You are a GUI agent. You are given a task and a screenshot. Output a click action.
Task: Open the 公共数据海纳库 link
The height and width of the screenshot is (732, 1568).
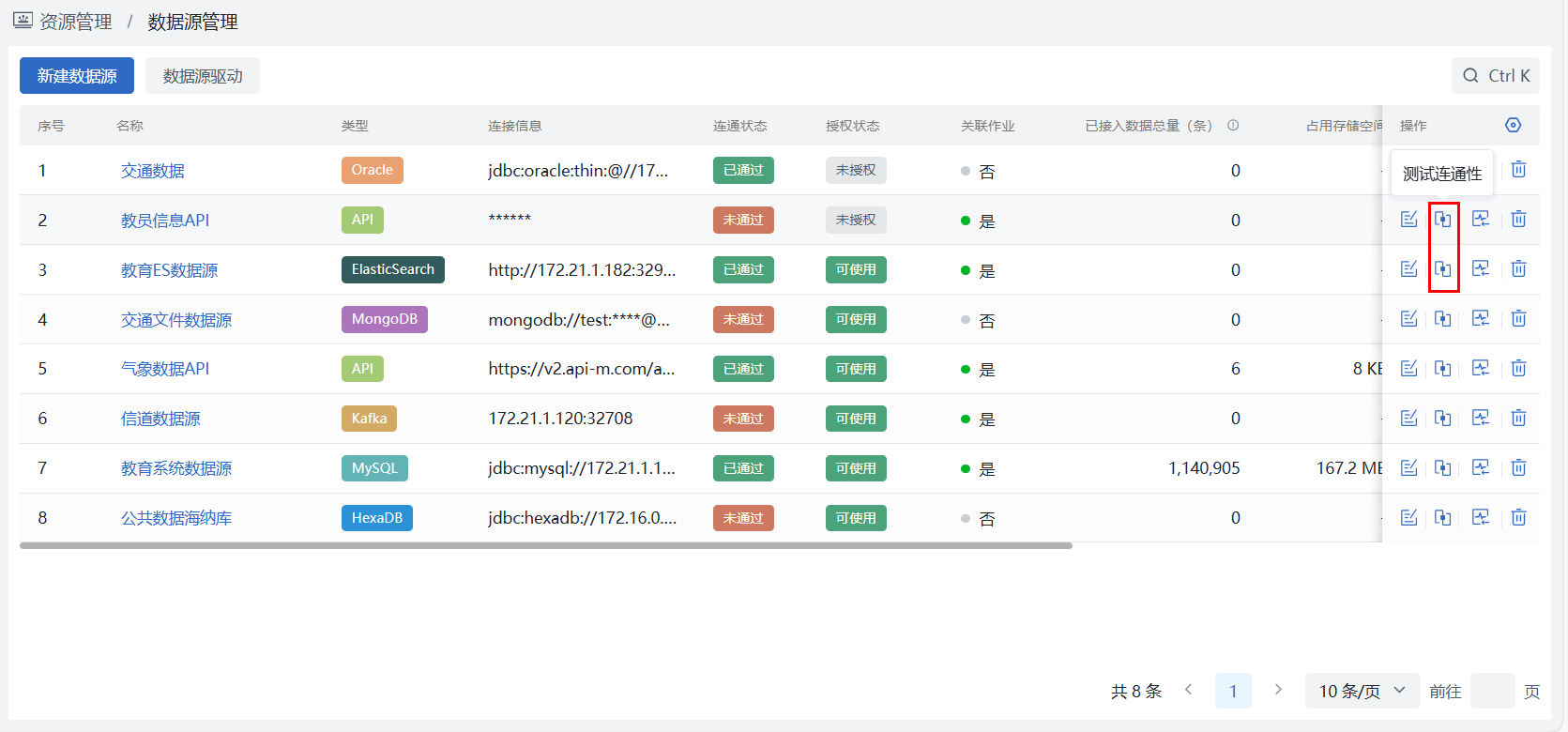coord(176,518)
